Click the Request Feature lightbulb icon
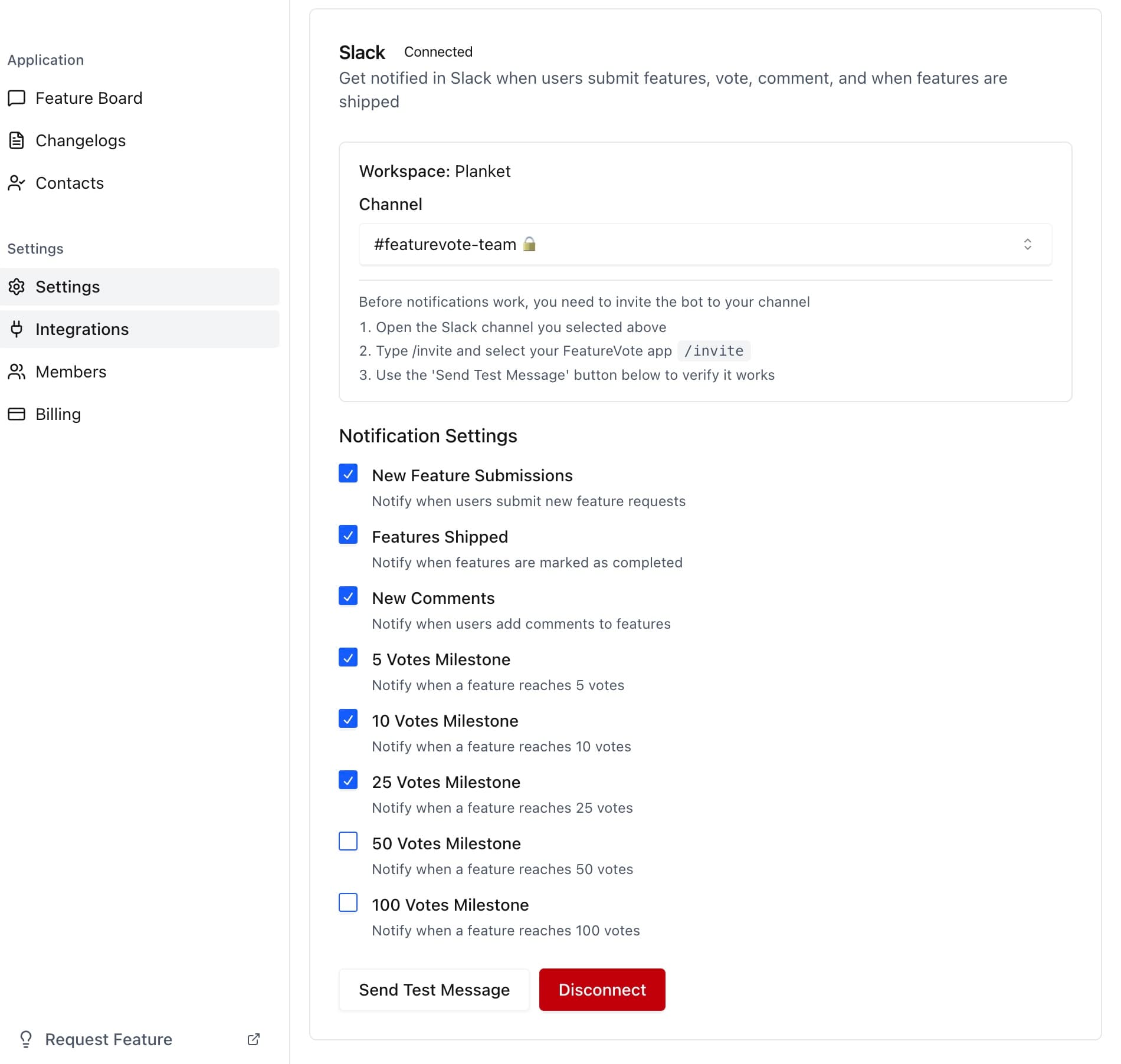 point(26,1039)
